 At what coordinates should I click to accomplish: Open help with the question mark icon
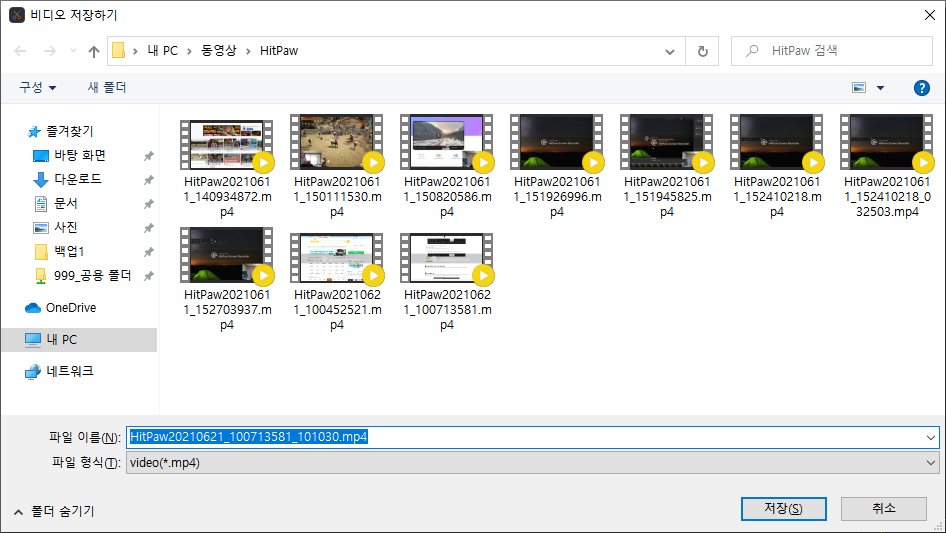click(921, 88)
